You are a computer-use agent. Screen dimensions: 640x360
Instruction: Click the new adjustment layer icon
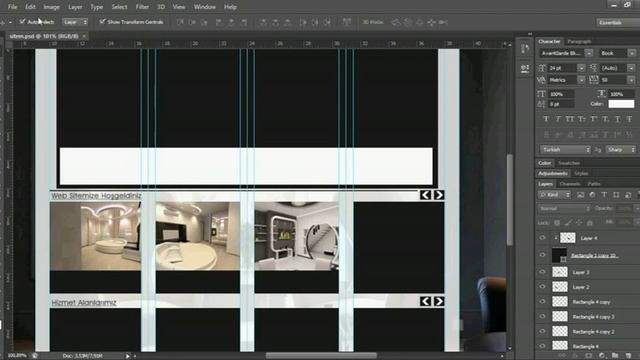tap(602, 356)
